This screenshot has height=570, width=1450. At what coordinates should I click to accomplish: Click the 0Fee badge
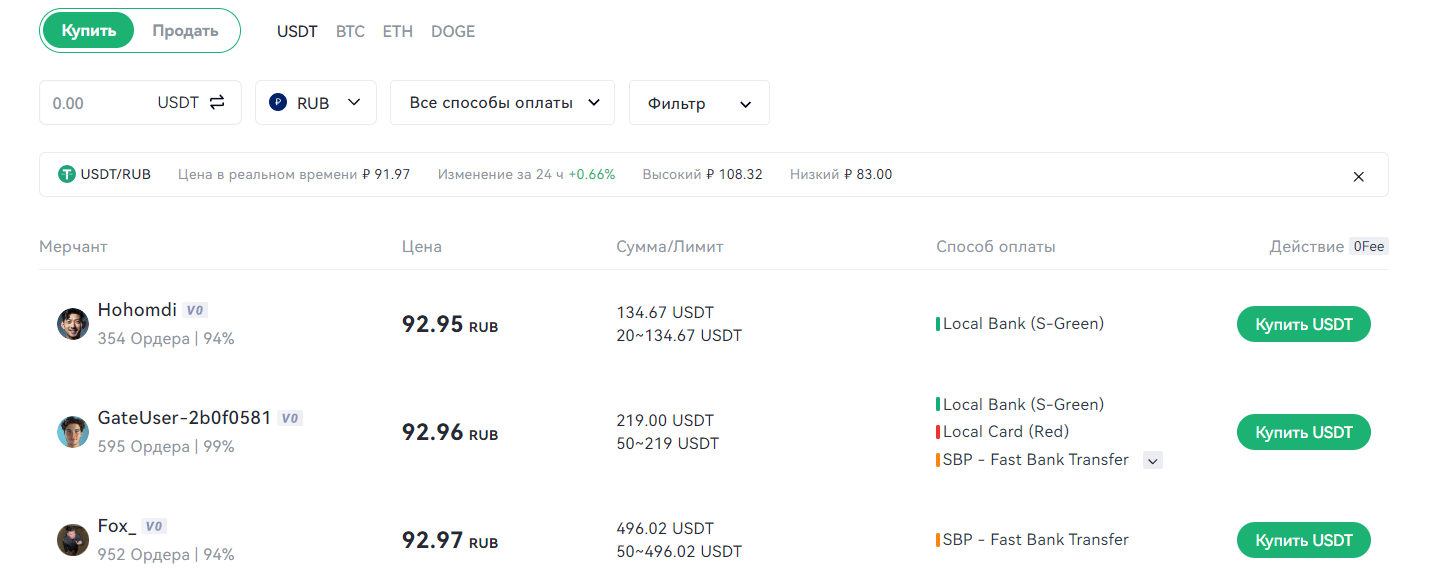1368,246
